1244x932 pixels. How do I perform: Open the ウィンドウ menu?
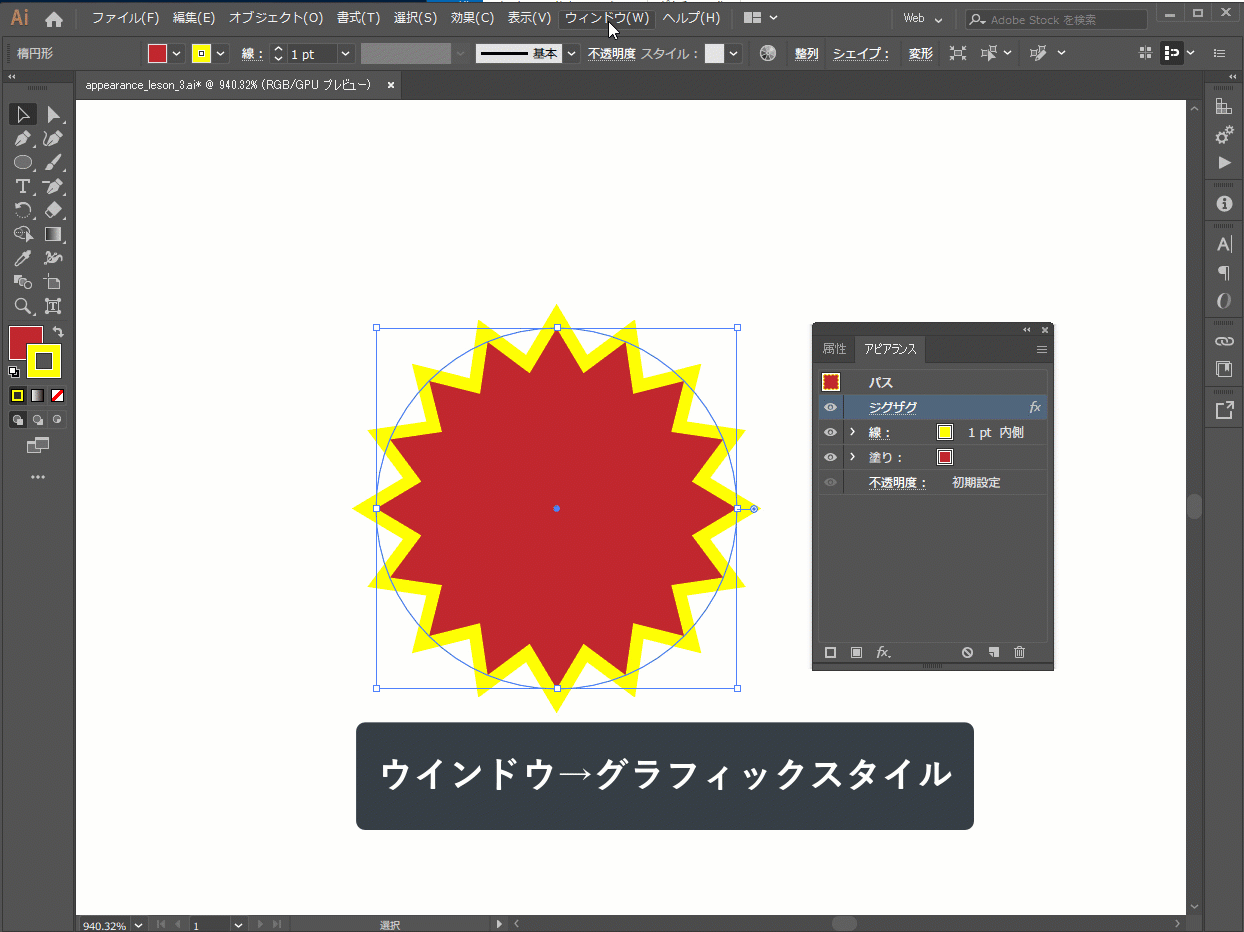coord(608,17)
